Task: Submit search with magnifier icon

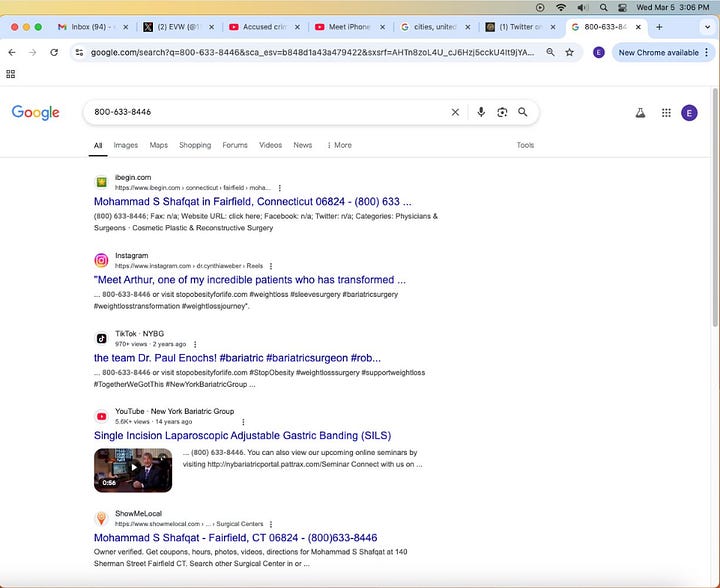Action: click(523, 112)
